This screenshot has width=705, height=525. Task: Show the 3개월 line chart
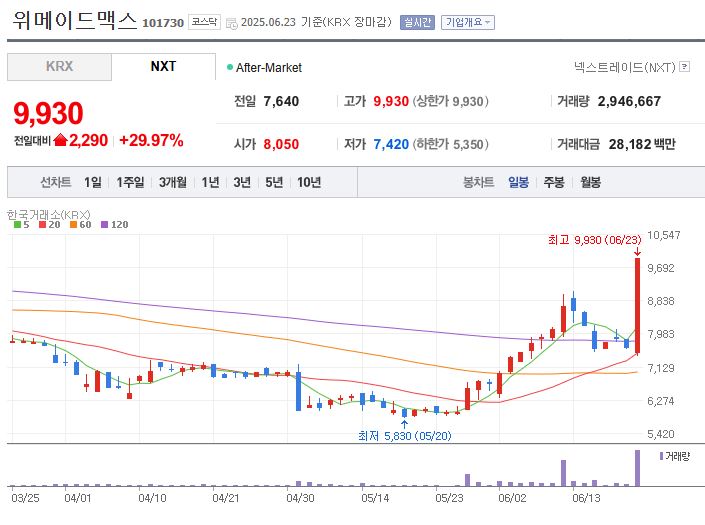tap(173, 182)
